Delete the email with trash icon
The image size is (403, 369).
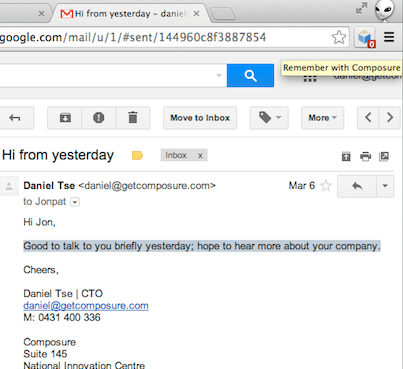[133, 118]
